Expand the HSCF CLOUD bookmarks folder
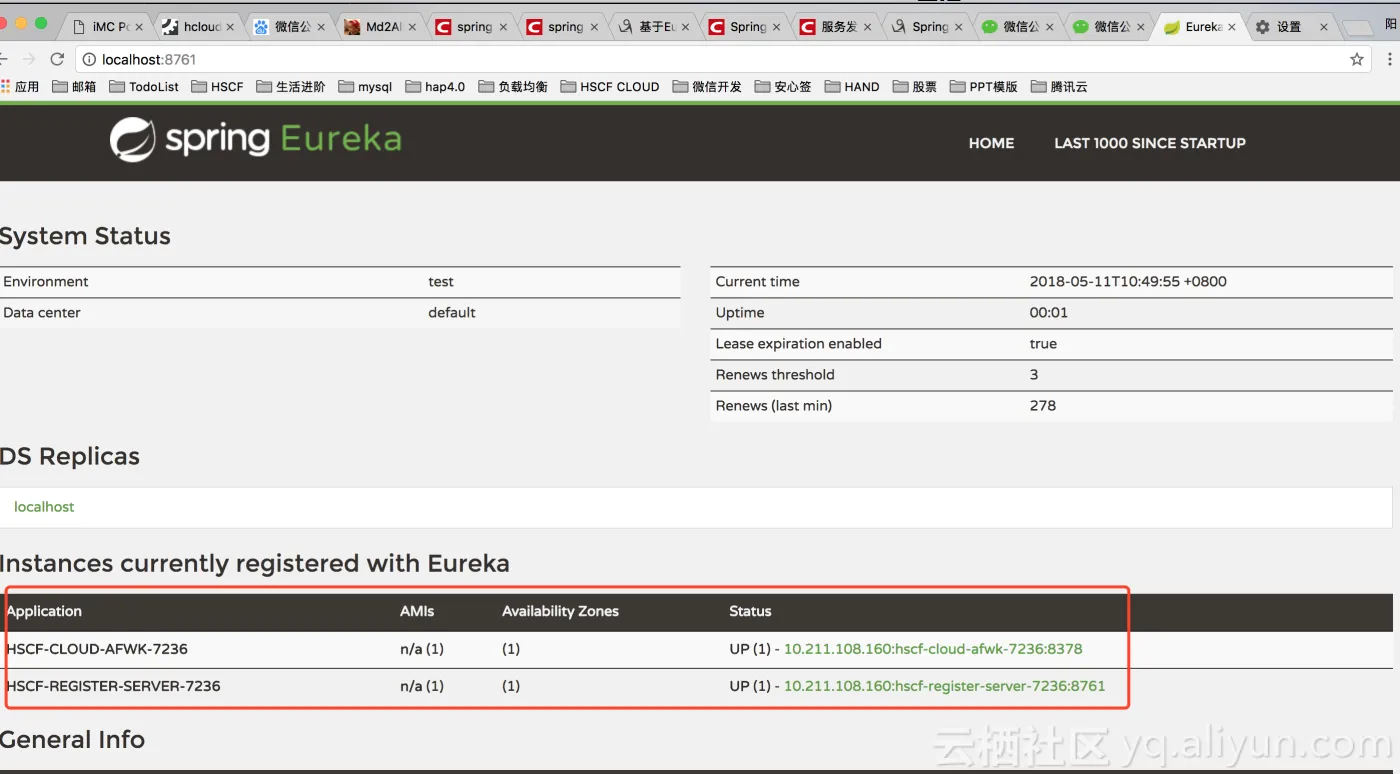 pyautogui.click(x=609, y=87)
